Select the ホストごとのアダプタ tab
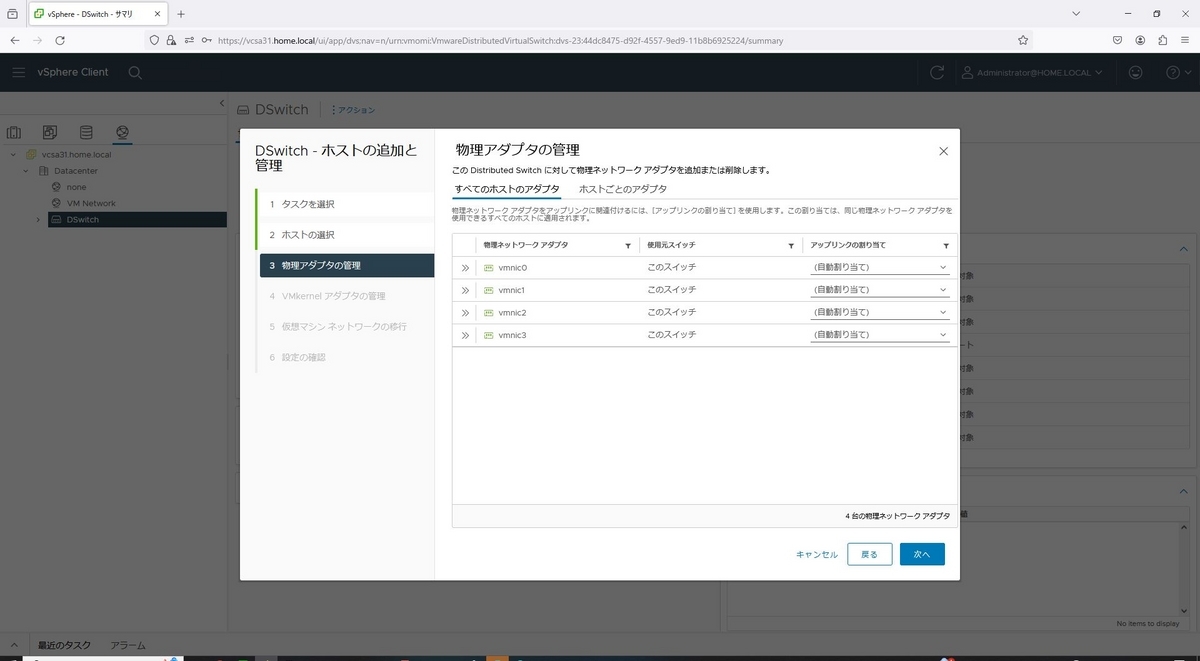1200x661 pixels. coord(622,189)
